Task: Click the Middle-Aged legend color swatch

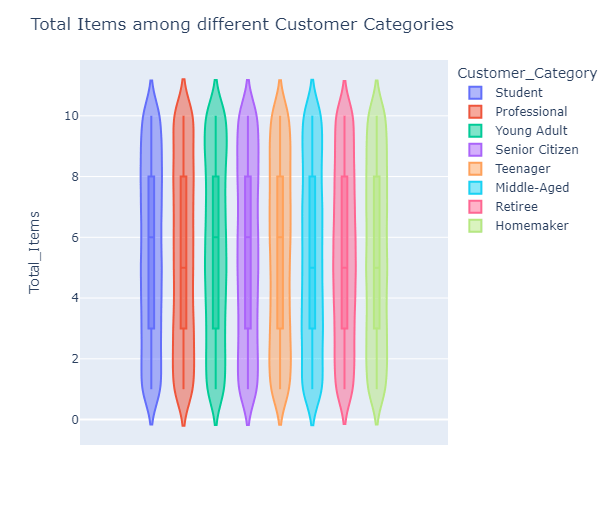Action: 475,188
